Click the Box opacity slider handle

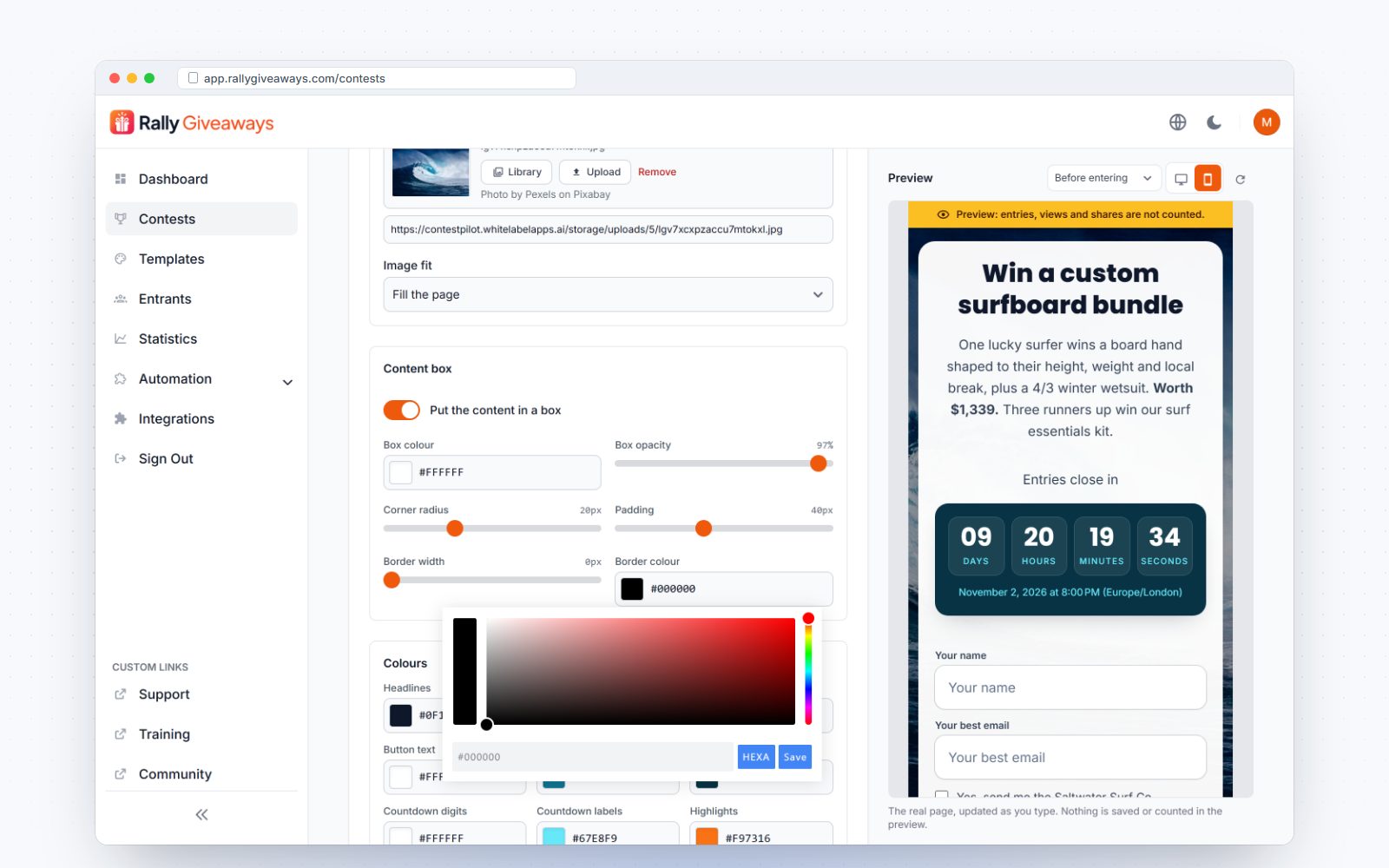[x=819, y=464]
